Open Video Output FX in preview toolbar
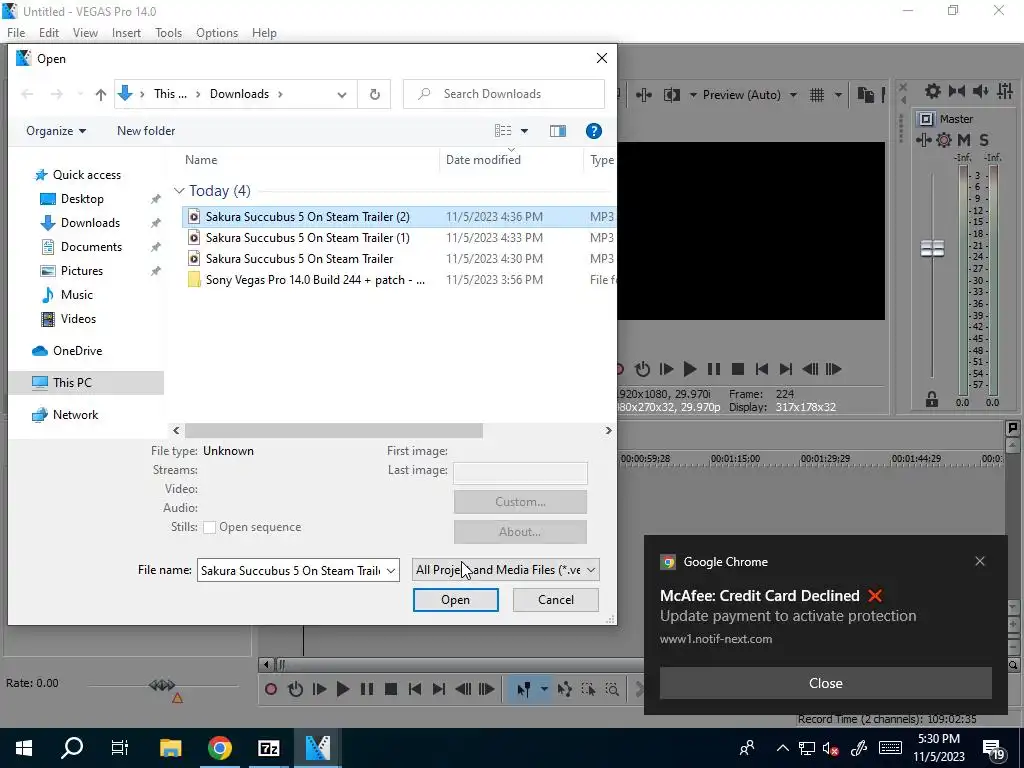Image resolution: width=1024 pixels, height=768 pixels. click(644, 95)
